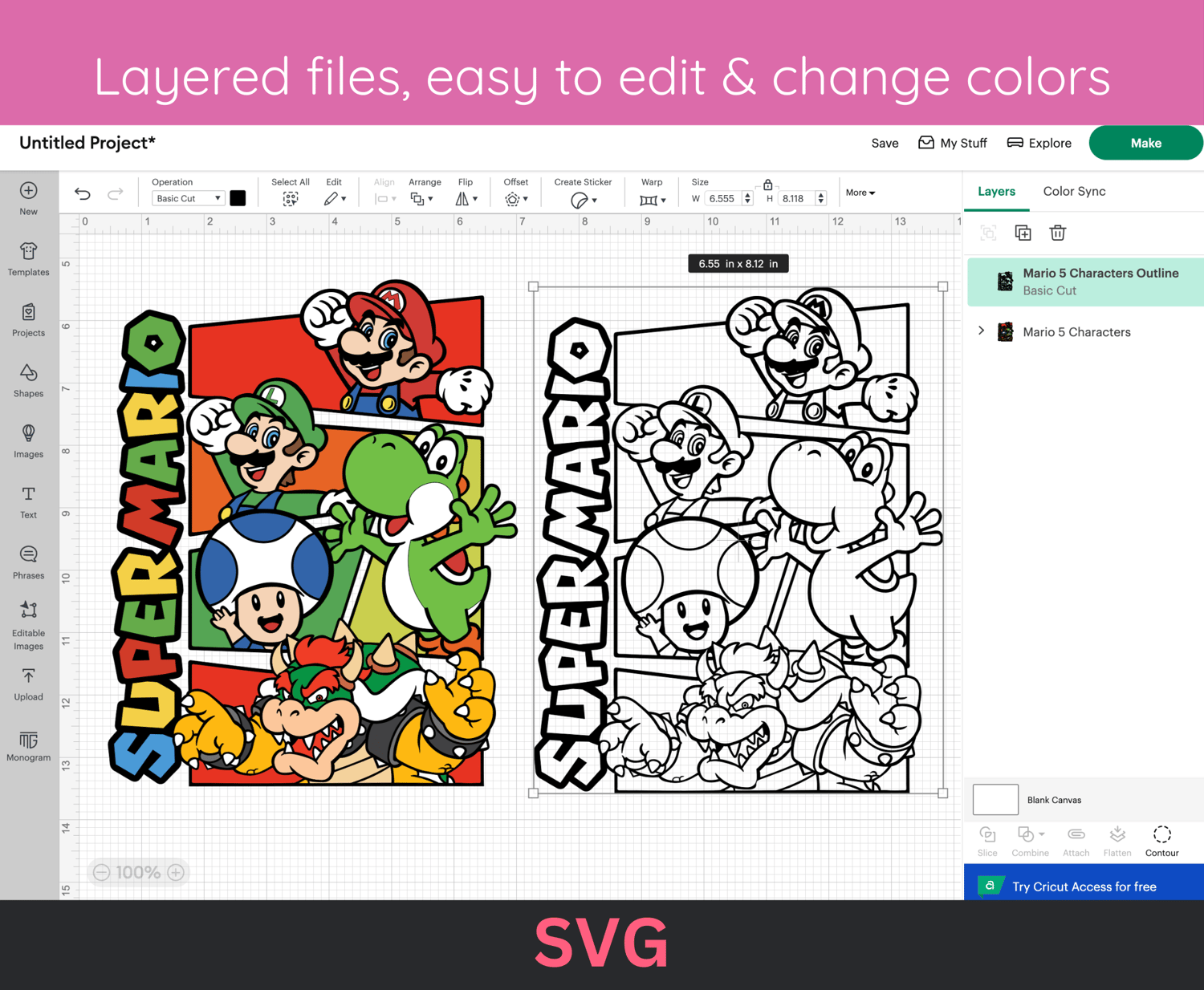Click the 100% zoom level

pyautogui.click(x=138, y=872)
